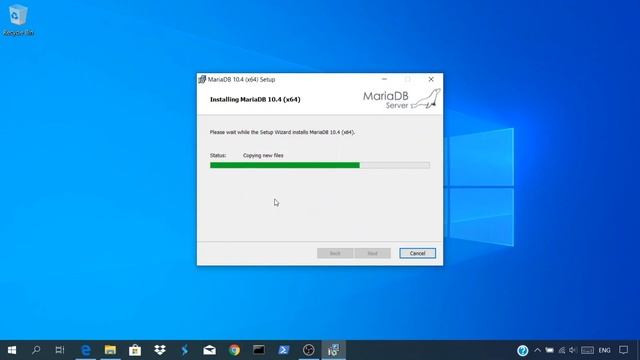Open the blue S-shaped taskbar app
The height and width of the screenshot is (360, 640).
pos(184,350)
